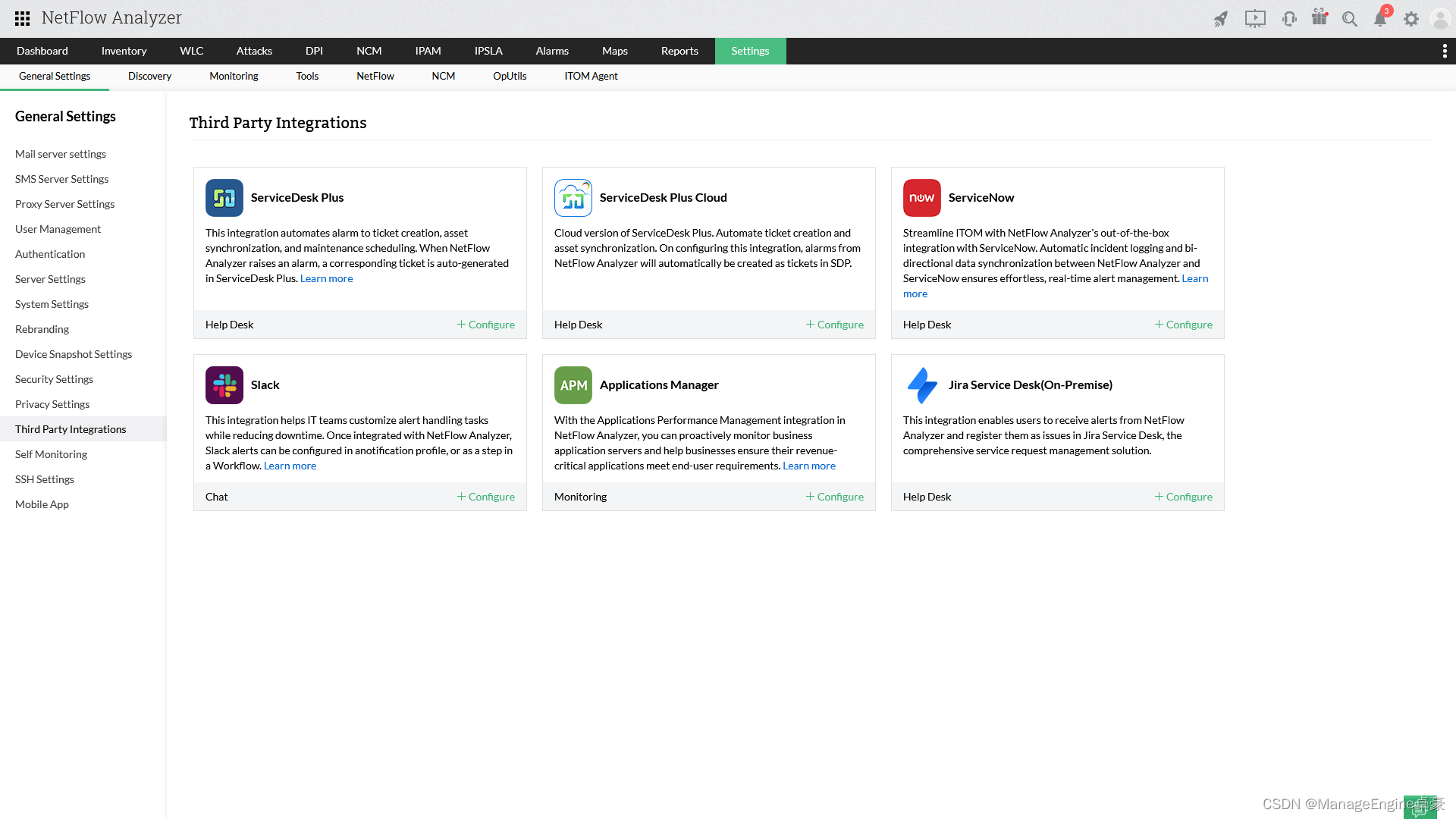Configure Jira Service Desk integration
Image resolution: width=1456 pixels, height=819 pixels.
pyautogui.click(x=1184, y=497)
